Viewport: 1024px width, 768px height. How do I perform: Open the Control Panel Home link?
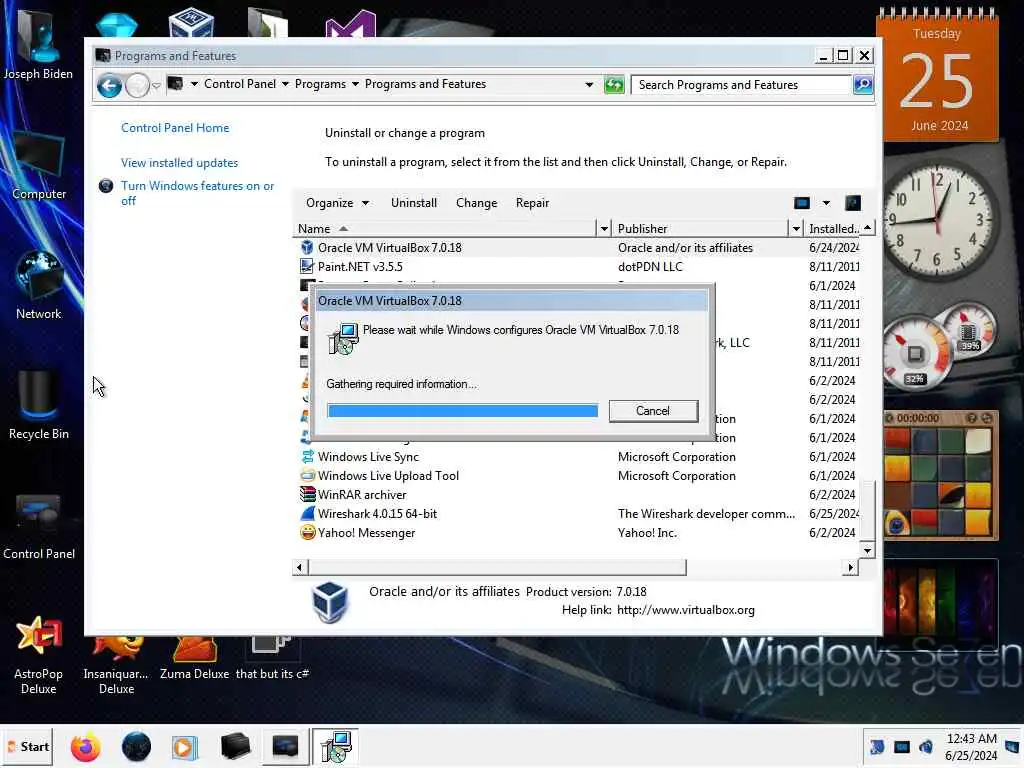click(175, 128)
